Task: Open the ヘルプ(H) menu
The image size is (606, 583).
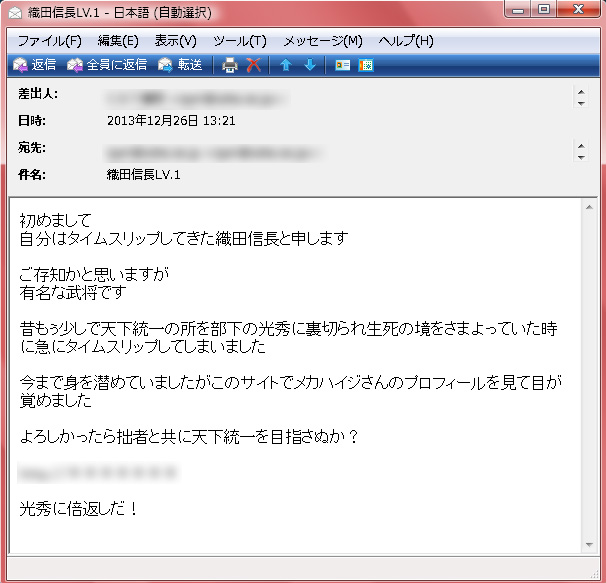Action: [406, 41]
